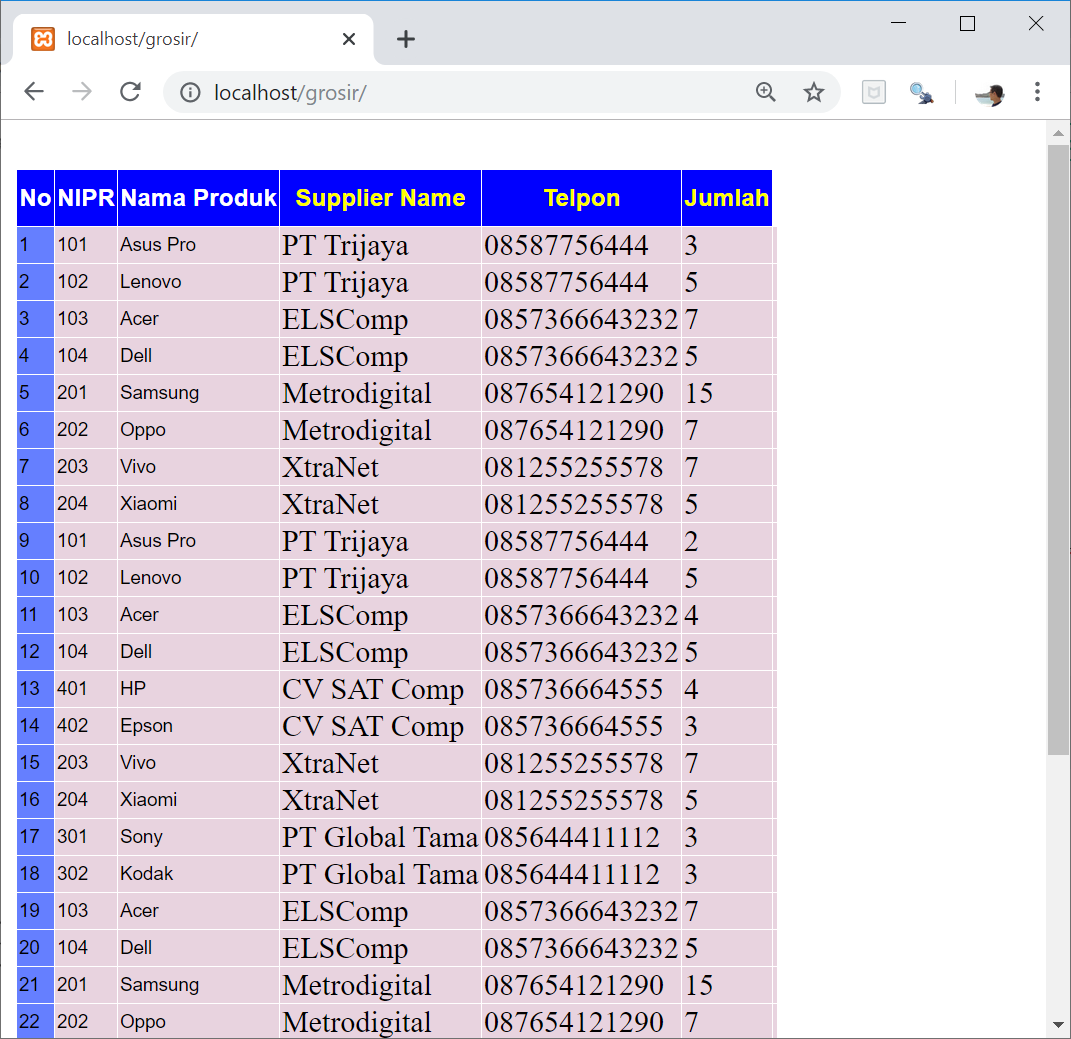Click the shield extension icon
Screen dimensions: 1071x1039
873,91
